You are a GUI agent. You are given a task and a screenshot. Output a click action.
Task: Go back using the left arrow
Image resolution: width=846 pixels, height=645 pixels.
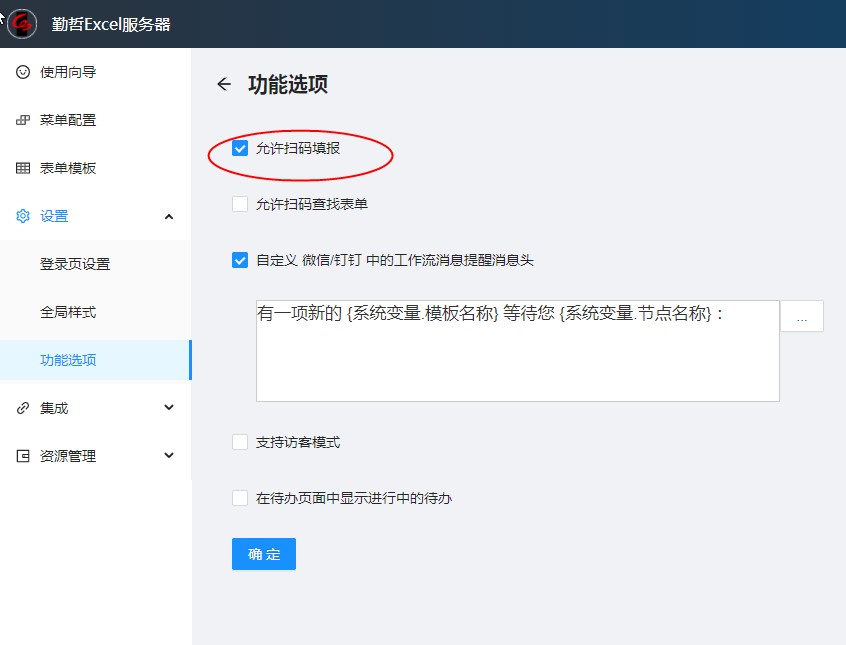click(224, 84)
